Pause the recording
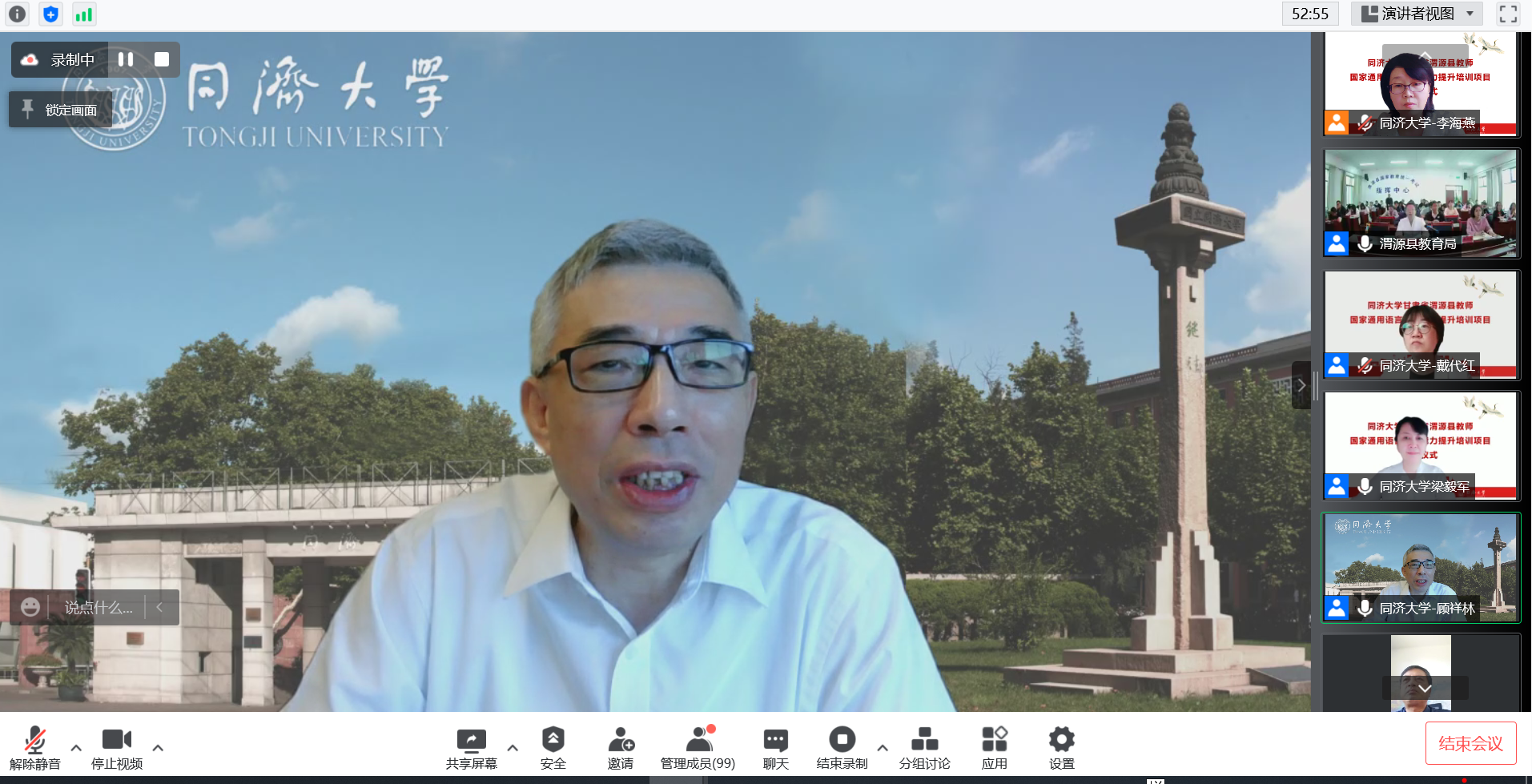 [x=126, y=59]
